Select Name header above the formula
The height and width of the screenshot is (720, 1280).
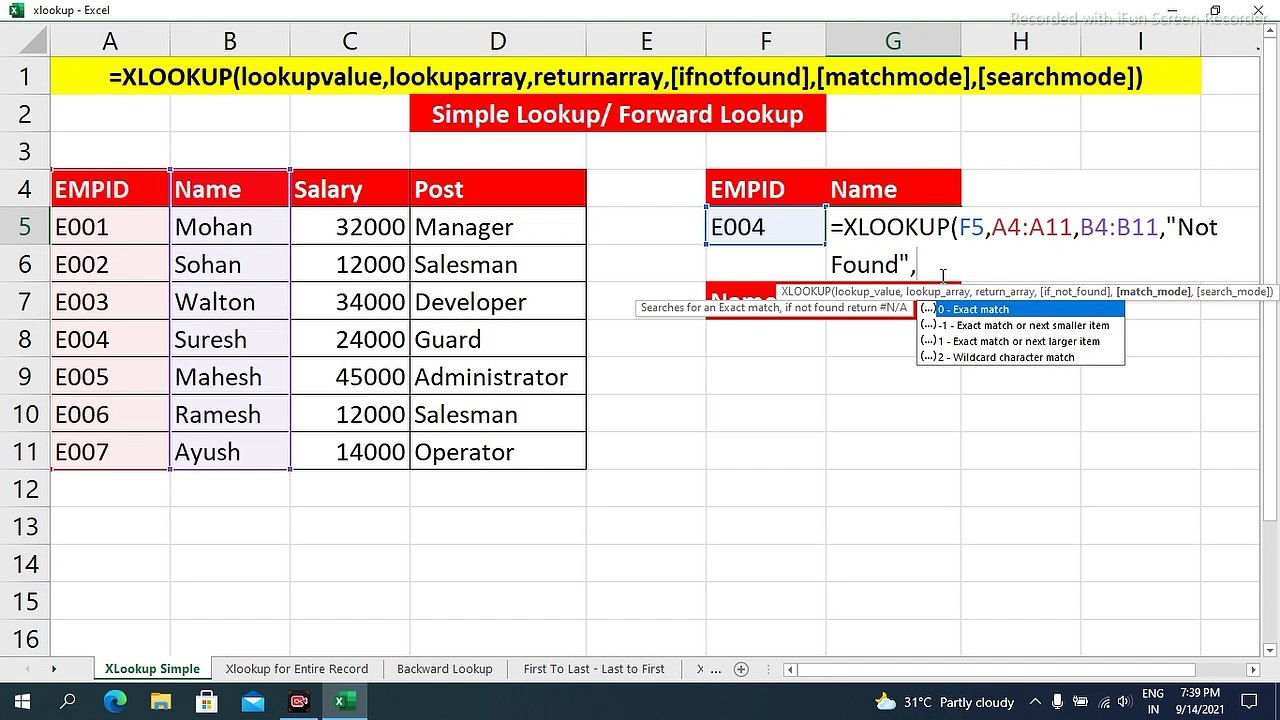(x=893, y=189)
